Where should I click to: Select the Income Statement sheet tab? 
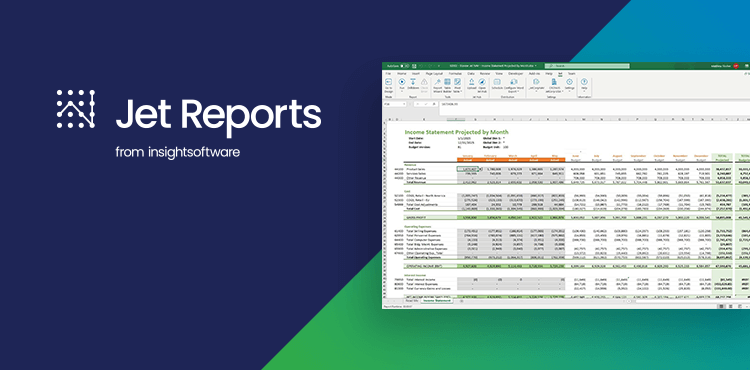pyautogui.click(x=437, y=301)
